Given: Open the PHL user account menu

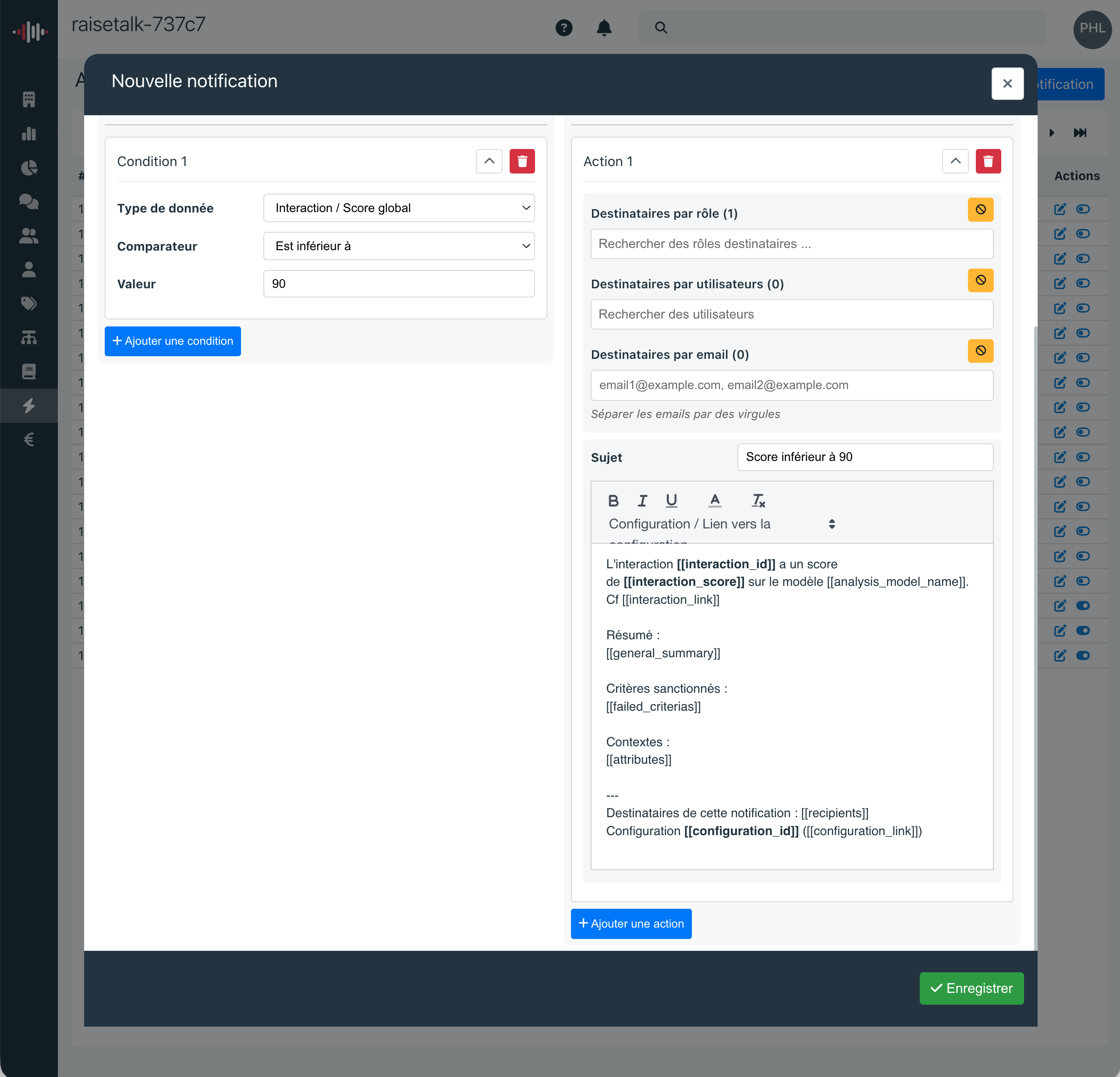Looking at the screenshot, I should tap(1092, 30).
